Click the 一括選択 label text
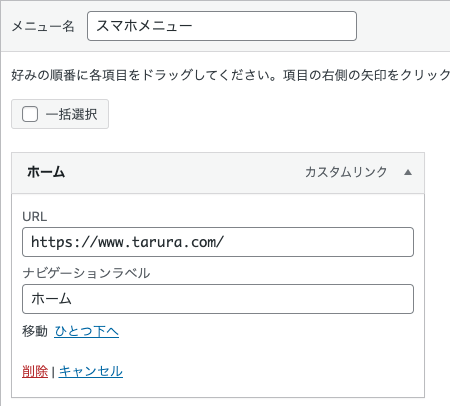Image resolution: width=450 pixels, height=406 pixels. point(71,114)
